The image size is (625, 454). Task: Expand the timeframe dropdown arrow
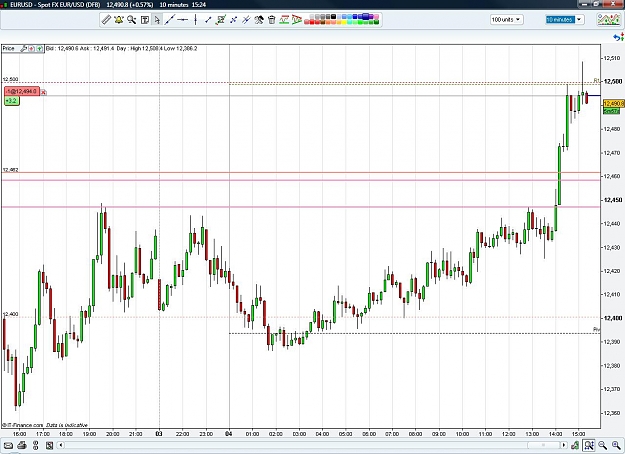coord(579,20)
